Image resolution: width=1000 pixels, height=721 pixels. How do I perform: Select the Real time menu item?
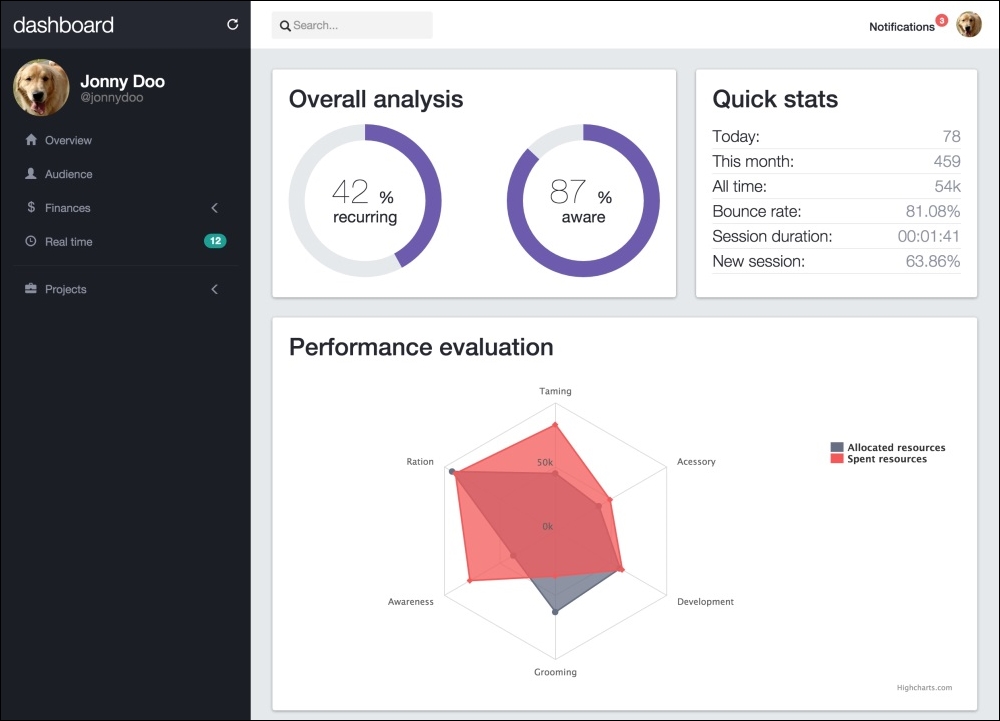click(68, 242)
